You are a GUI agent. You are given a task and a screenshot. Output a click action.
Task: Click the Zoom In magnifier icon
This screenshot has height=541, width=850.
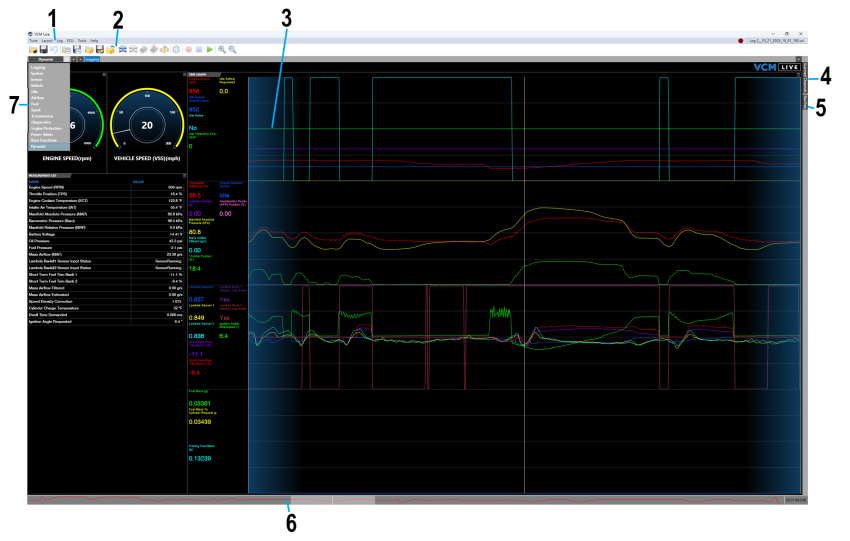(x=222, y=49)
